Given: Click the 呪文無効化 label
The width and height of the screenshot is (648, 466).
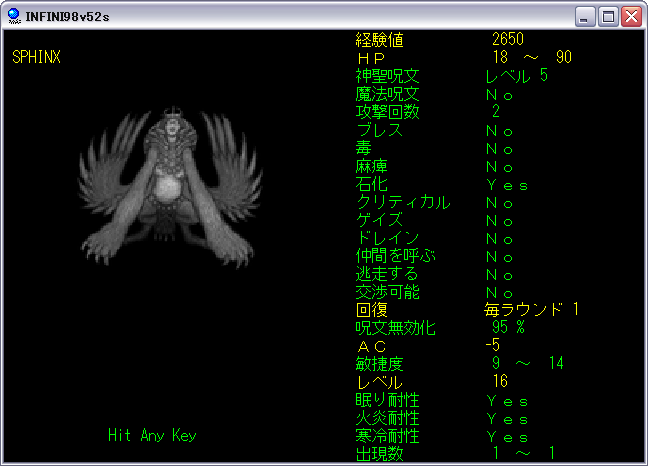Looking at the screenshot, I should click(x=395, y=328).
